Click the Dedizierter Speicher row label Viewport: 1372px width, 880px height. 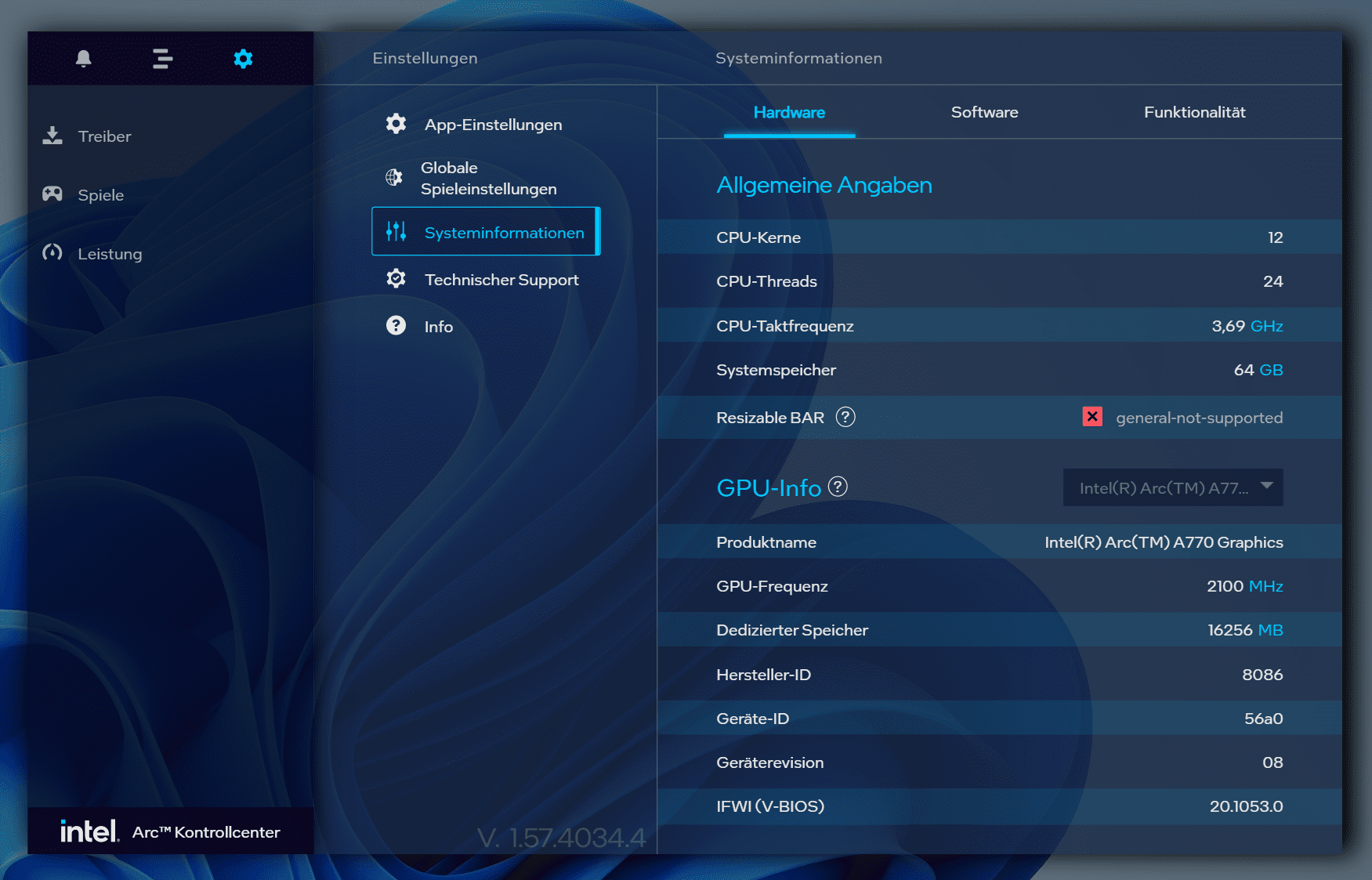tap(792, 630)
